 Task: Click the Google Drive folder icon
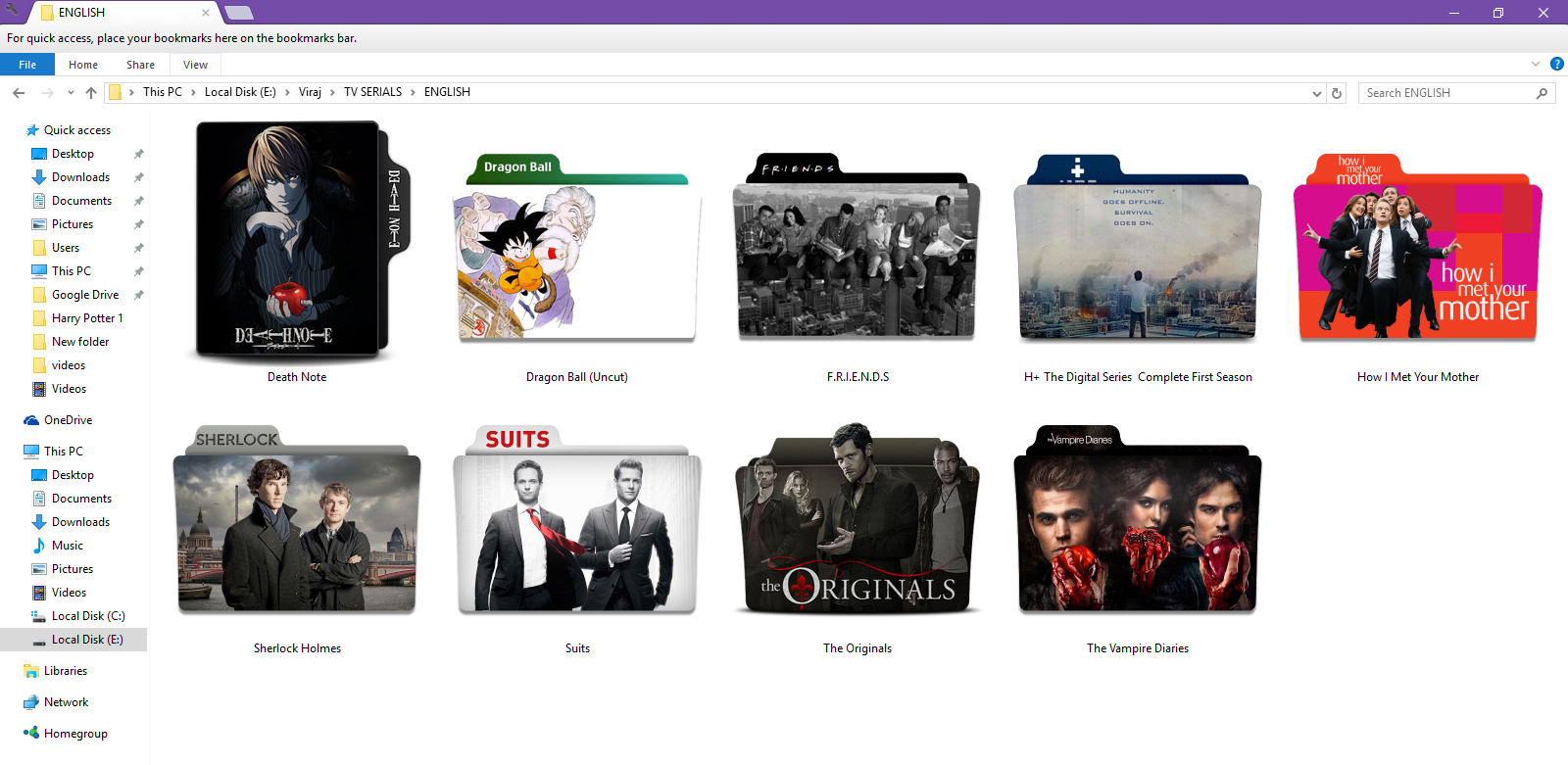pyautogui.click(x=39, y=295)
